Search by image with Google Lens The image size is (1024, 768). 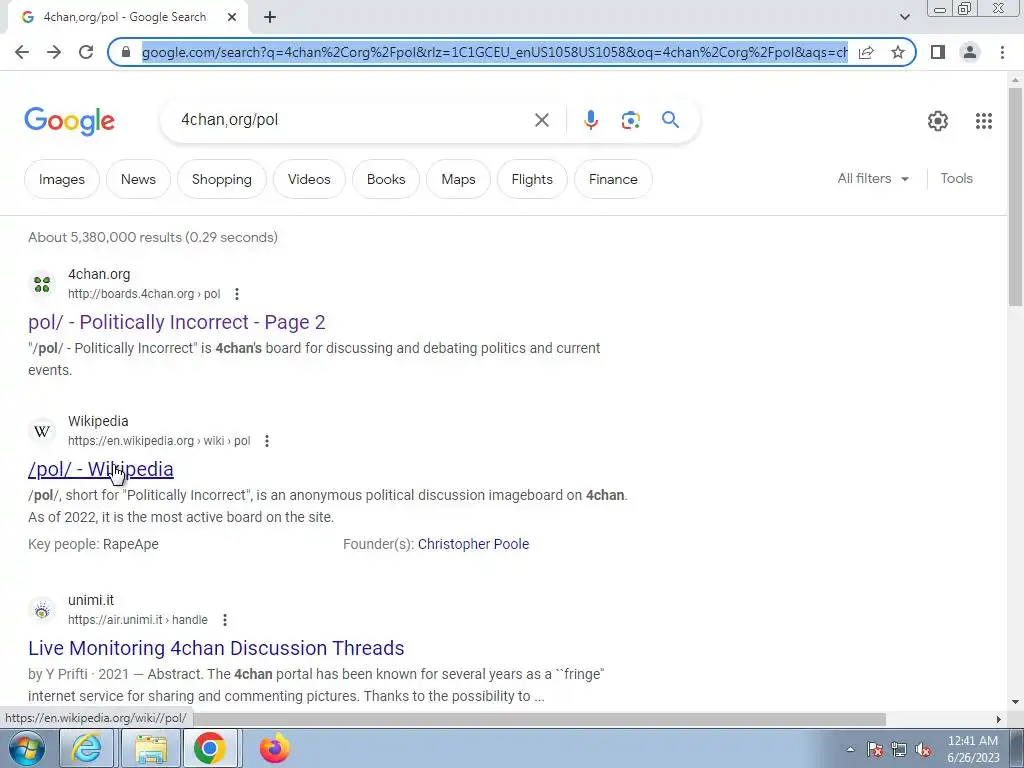630,120
